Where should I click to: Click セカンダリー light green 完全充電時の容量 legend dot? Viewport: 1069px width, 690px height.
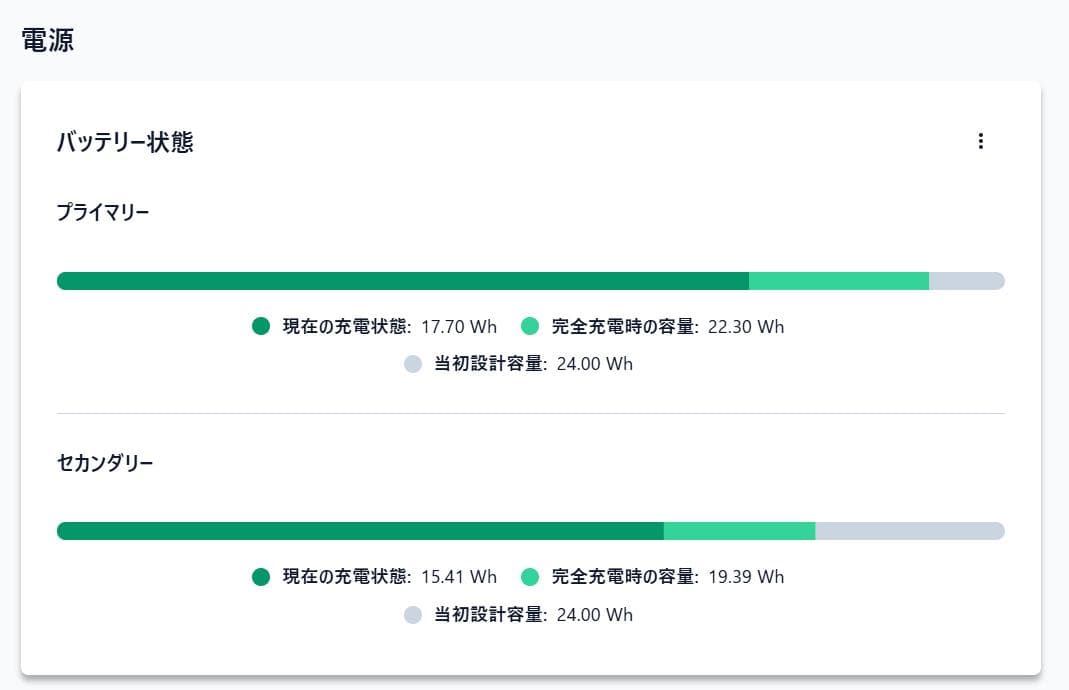[x=530, y=577]
